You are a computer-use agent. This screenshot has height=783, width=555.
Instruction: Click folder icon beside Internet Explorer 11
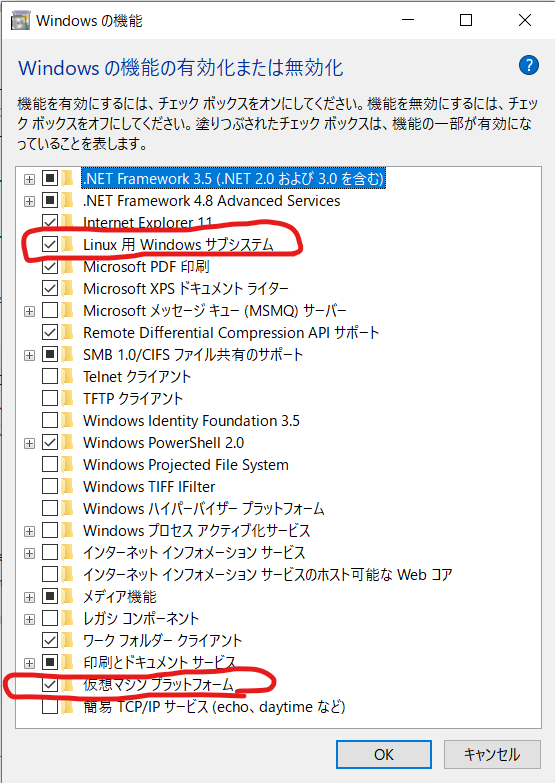click(x=67, y=222)
